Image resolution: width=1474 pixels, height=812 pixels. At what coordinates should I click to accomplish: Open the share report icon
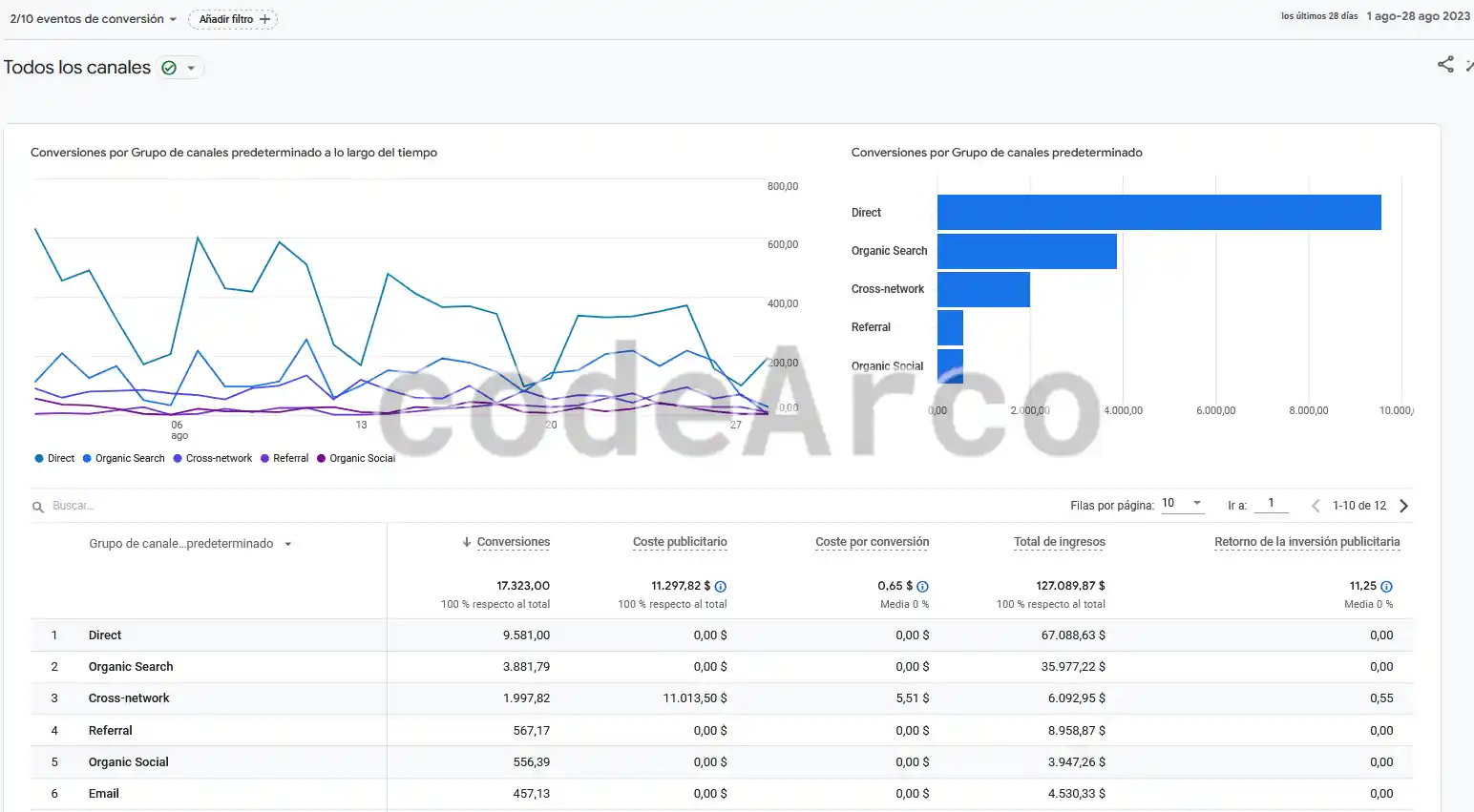point(1445,64)
